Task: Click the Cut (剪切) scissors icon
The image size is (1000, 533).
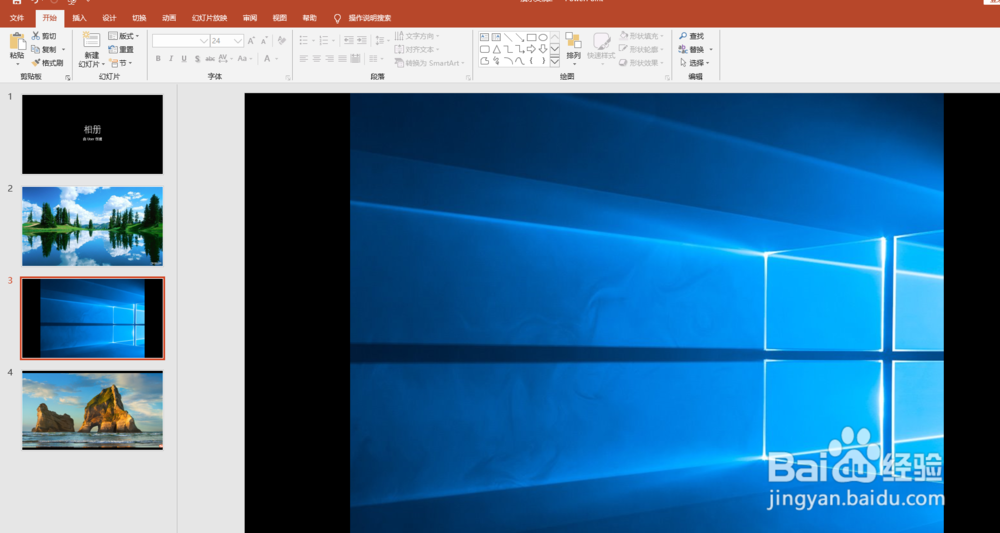Action: 36,36
